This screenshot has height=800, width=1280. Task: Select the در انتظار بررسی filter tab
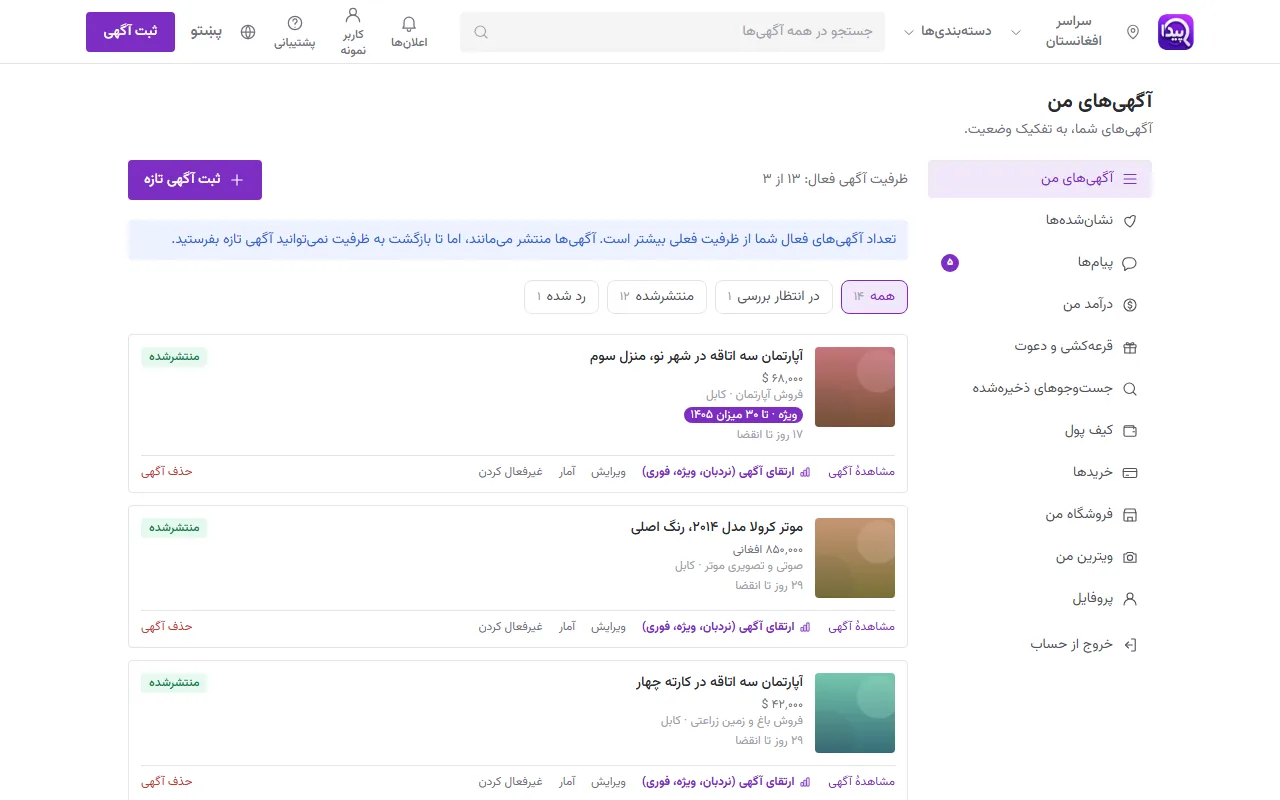click(x=773, y=297)
